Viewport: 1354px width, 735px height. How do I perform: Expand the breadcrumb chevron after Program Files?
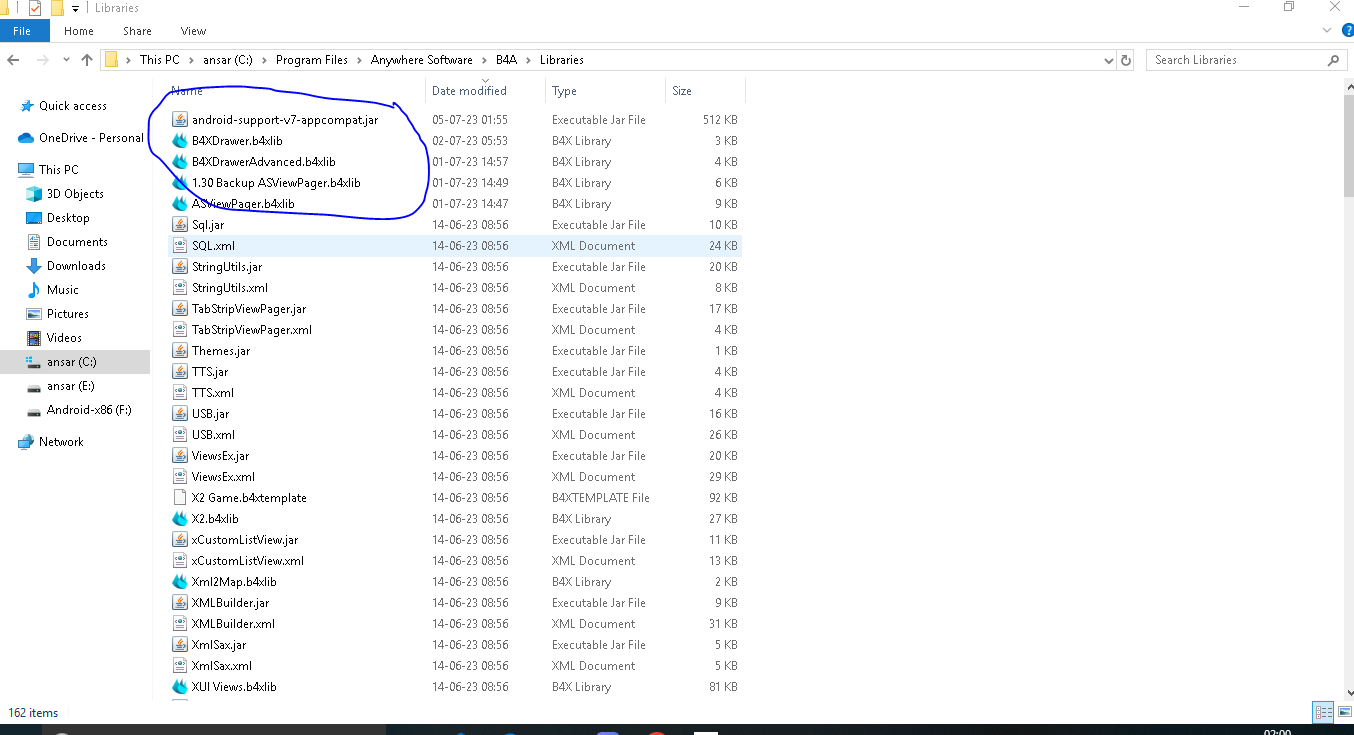[360, 60]
